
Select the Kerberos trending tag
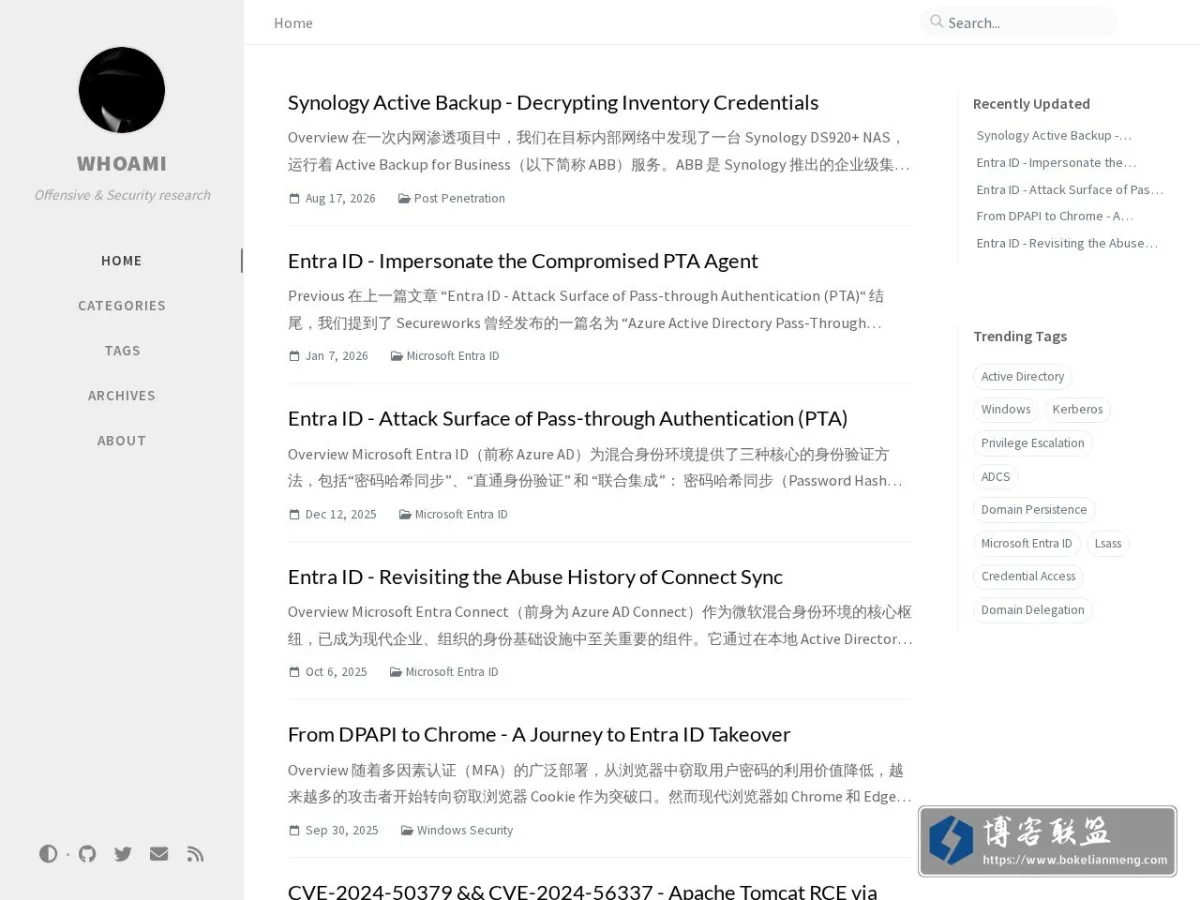(1077, 409)
